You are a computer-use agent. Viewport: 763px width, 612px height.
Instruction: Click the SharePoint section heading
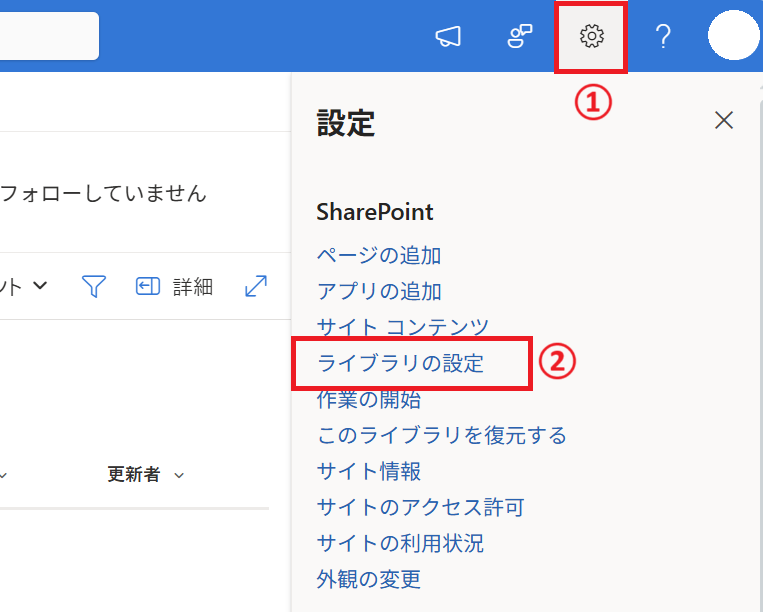pos(375,212)
